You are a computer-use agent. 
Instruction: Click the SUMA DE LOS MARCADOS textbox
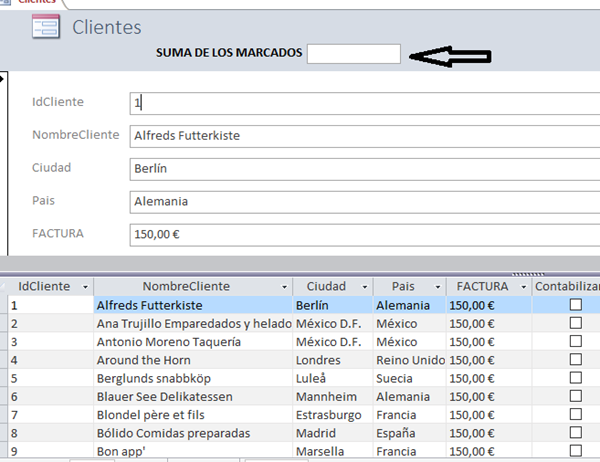(x=354, y=54)
